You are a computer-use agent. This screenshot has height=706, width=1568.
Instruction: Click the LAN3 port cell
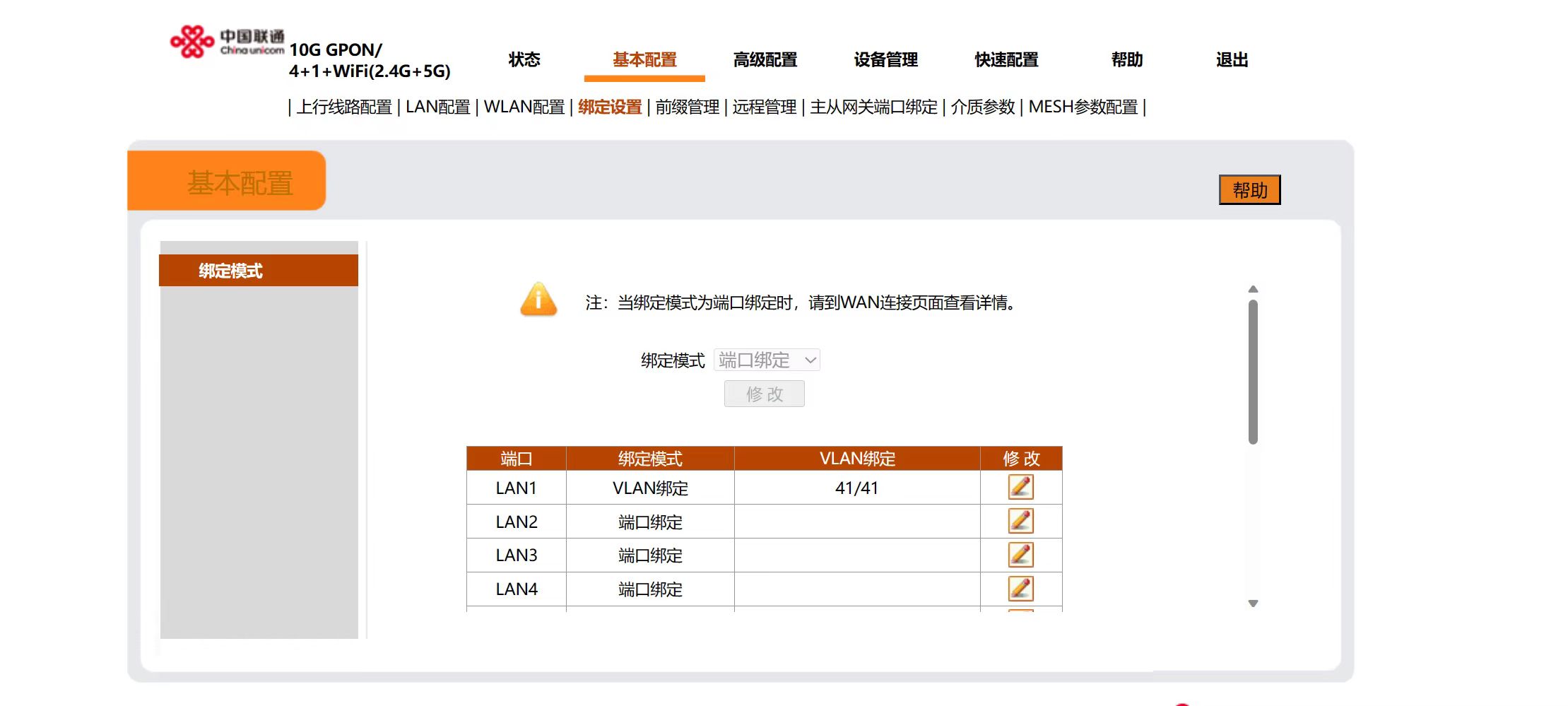tap(517, 555)
